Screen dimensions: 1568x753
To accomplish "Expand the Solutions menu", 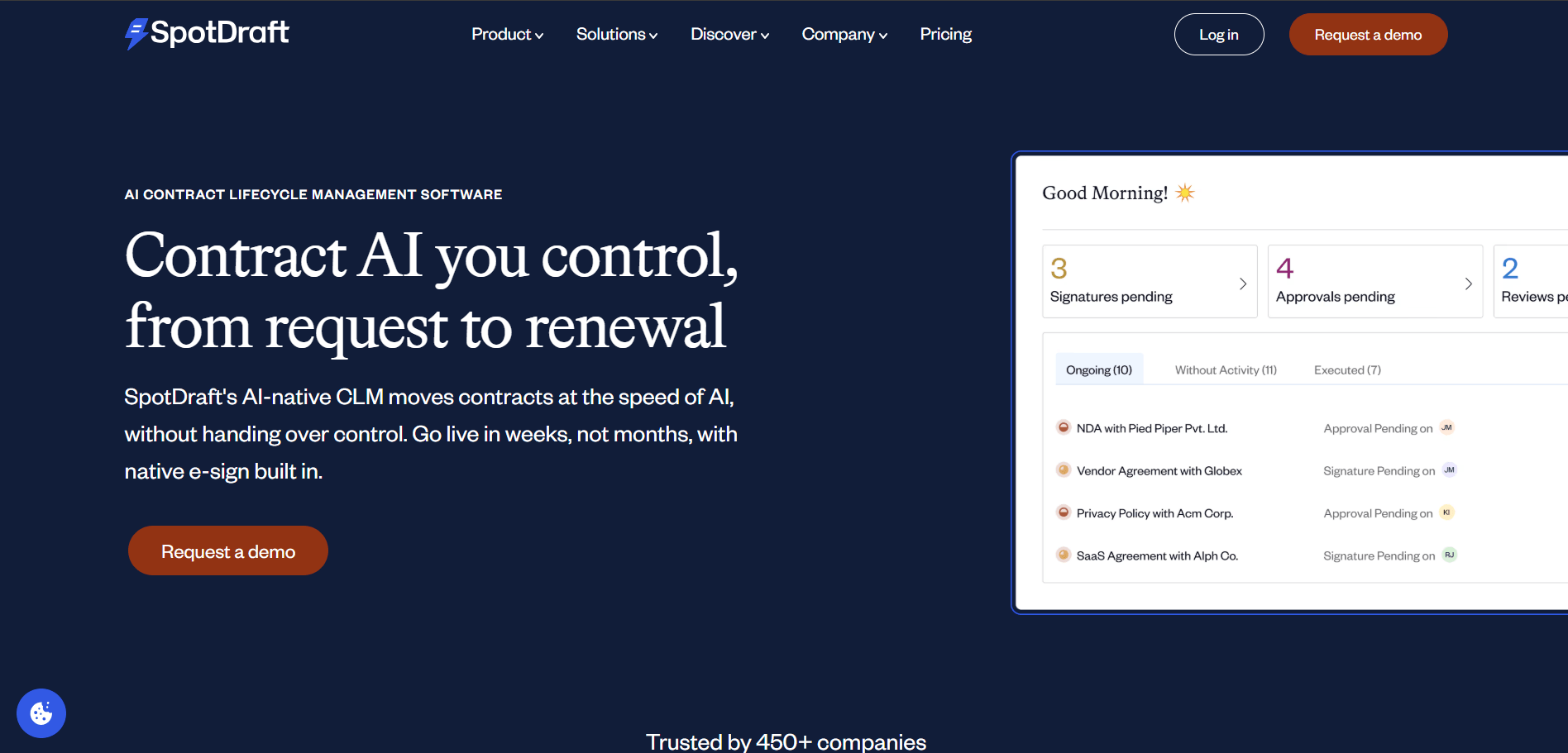I will click(617, 34).
